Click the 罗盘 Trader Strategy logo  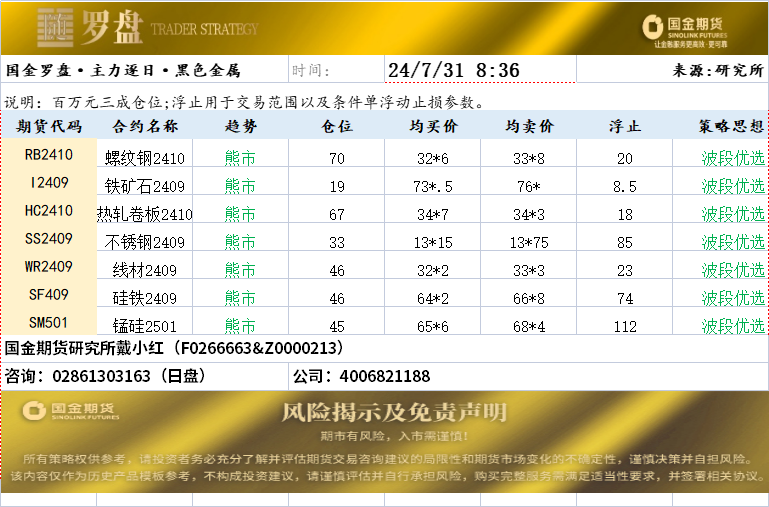pyautogui.click(x=148, y=27)
